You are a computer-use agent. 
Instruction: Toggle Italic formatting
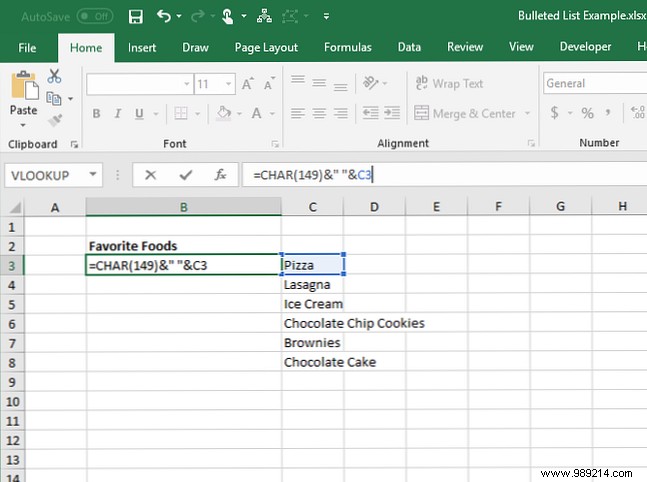coord(118,113)
